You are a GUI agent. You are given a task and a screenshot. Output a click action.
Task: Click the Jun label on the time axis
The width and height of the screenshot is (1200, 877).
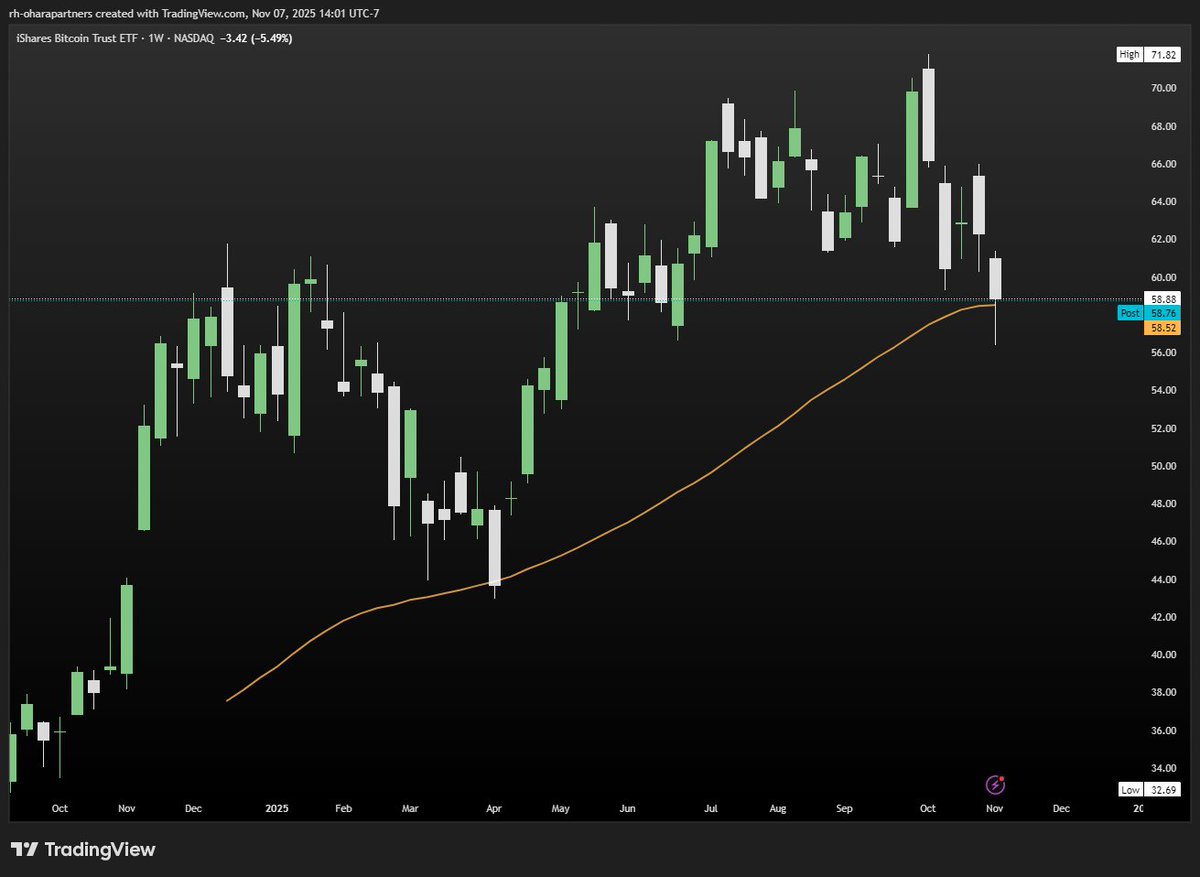pyautogui.click(x=627, y=808)
